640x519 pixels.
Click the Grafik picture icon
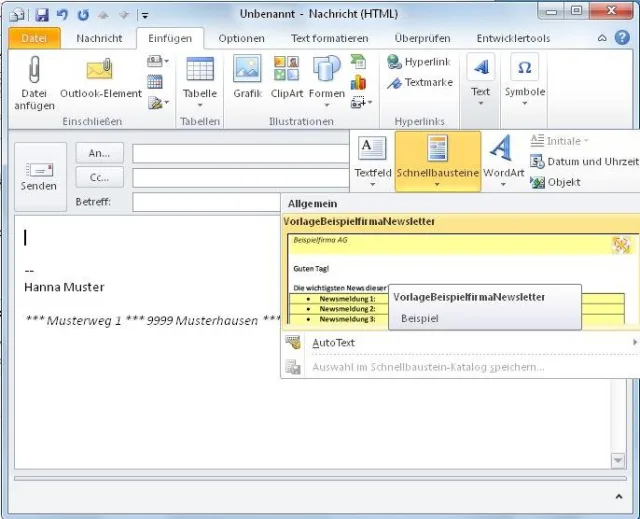[x=247, y=70]
